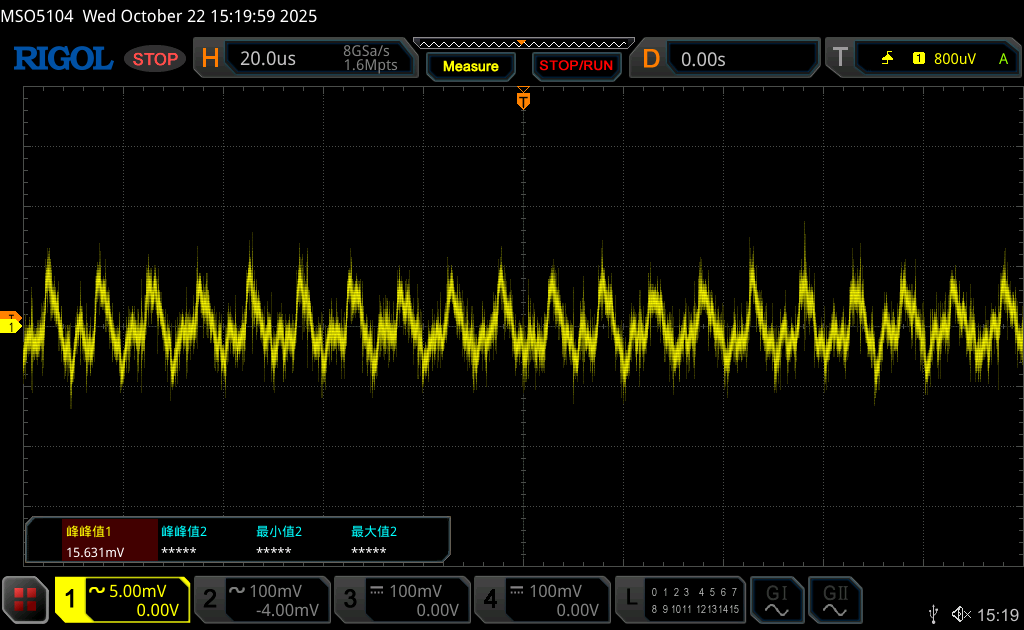Image resolution: width=1024 pixels, height=630 pixels.
Task: Click channel 4 DC coupling symbol
Action: [517, 590]
